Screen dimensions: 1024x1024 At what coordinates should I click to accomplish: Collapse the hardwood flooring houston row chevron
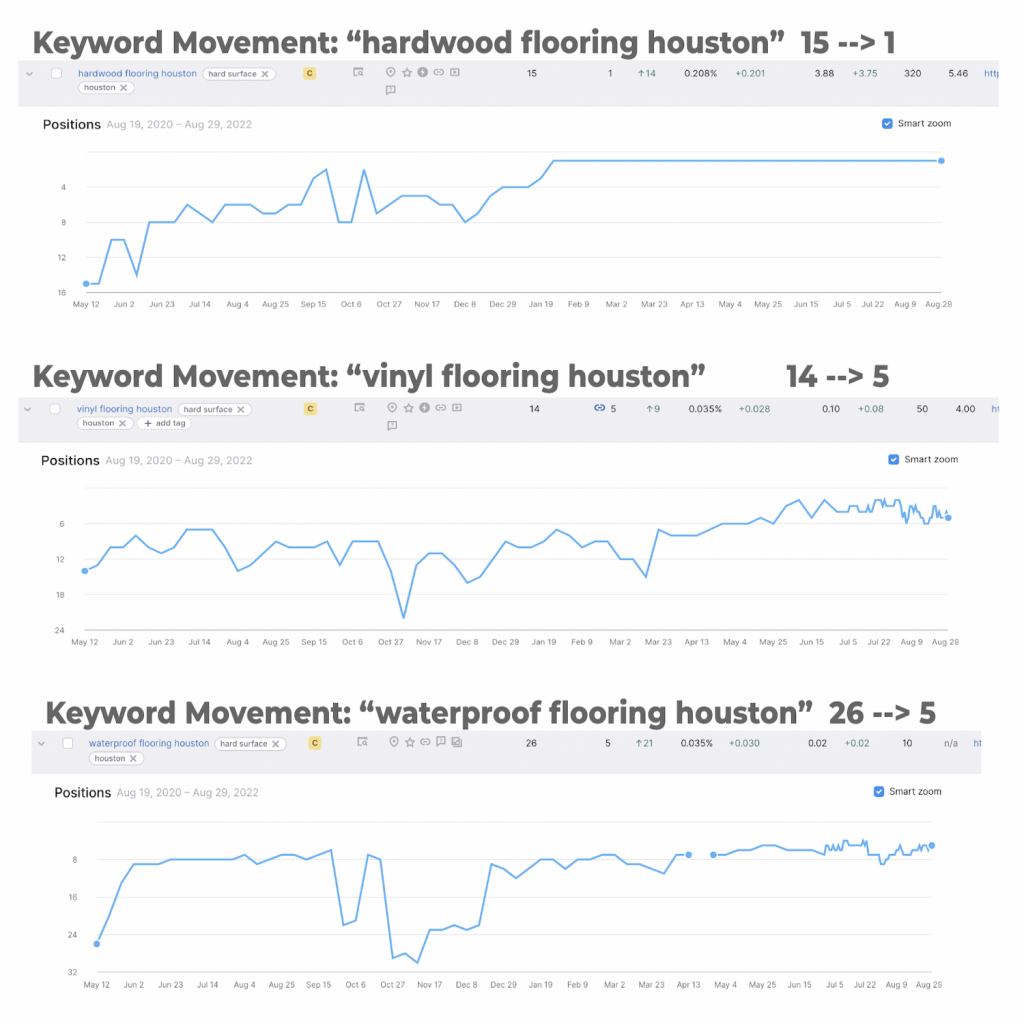29,74
